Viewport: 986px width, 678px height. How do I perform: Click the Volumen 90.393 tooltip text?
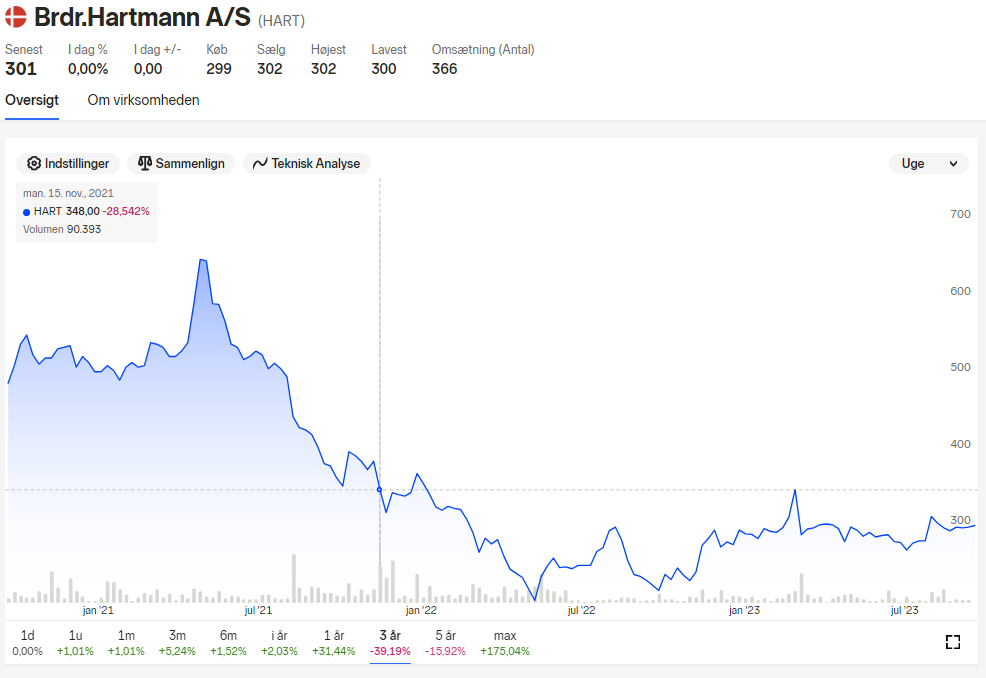point(62,230)
